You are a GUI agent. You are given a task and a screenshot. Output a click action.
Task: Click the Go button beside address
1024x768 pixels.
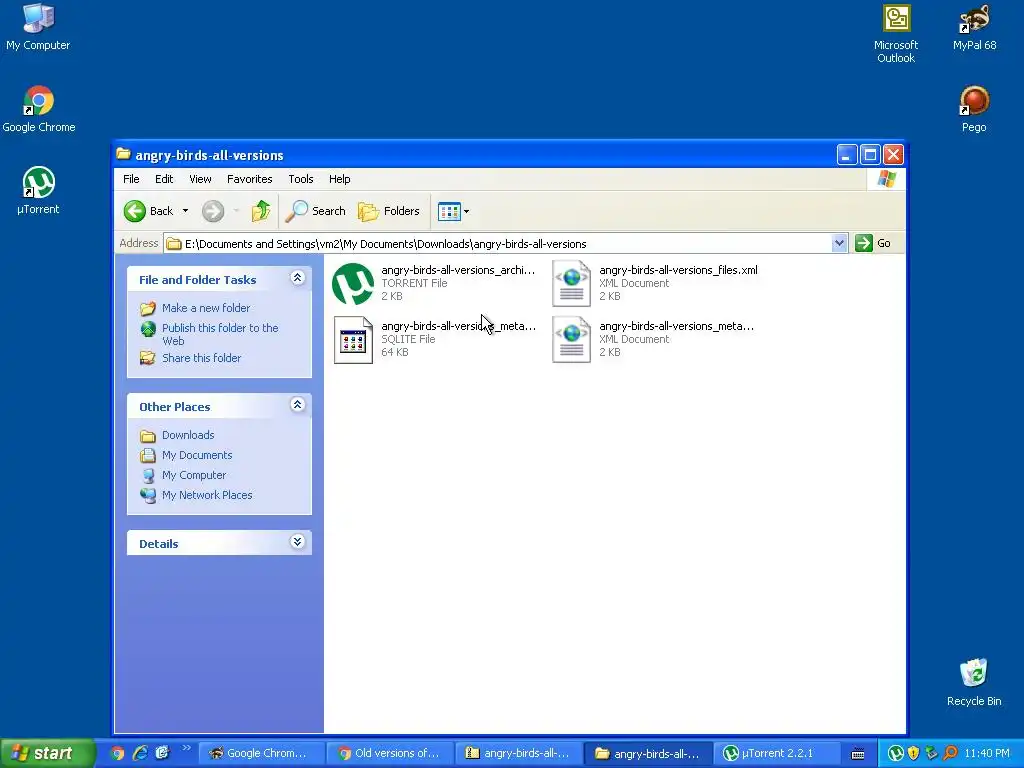coord(873,244)
